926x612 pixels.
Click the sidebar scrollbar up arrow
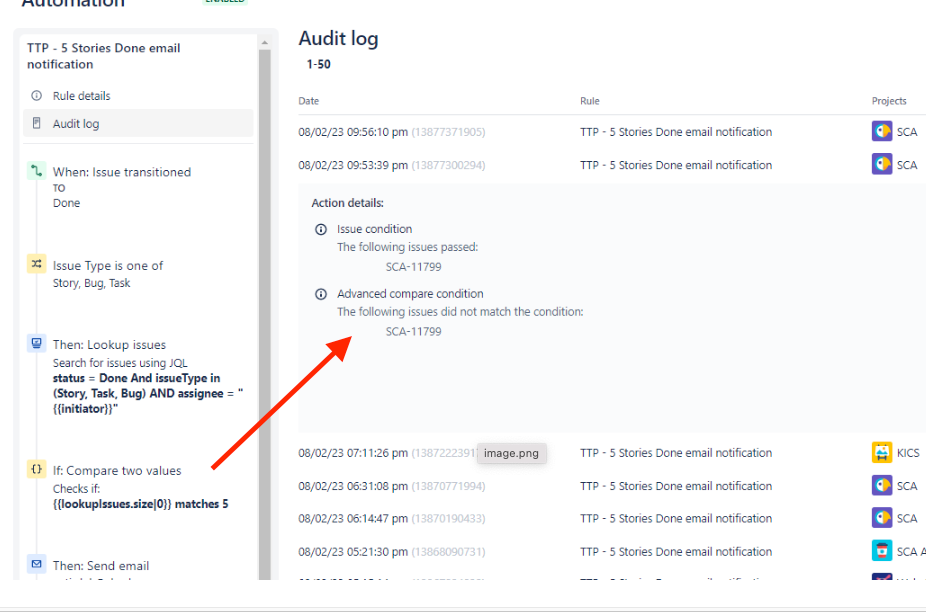(265, 43)
